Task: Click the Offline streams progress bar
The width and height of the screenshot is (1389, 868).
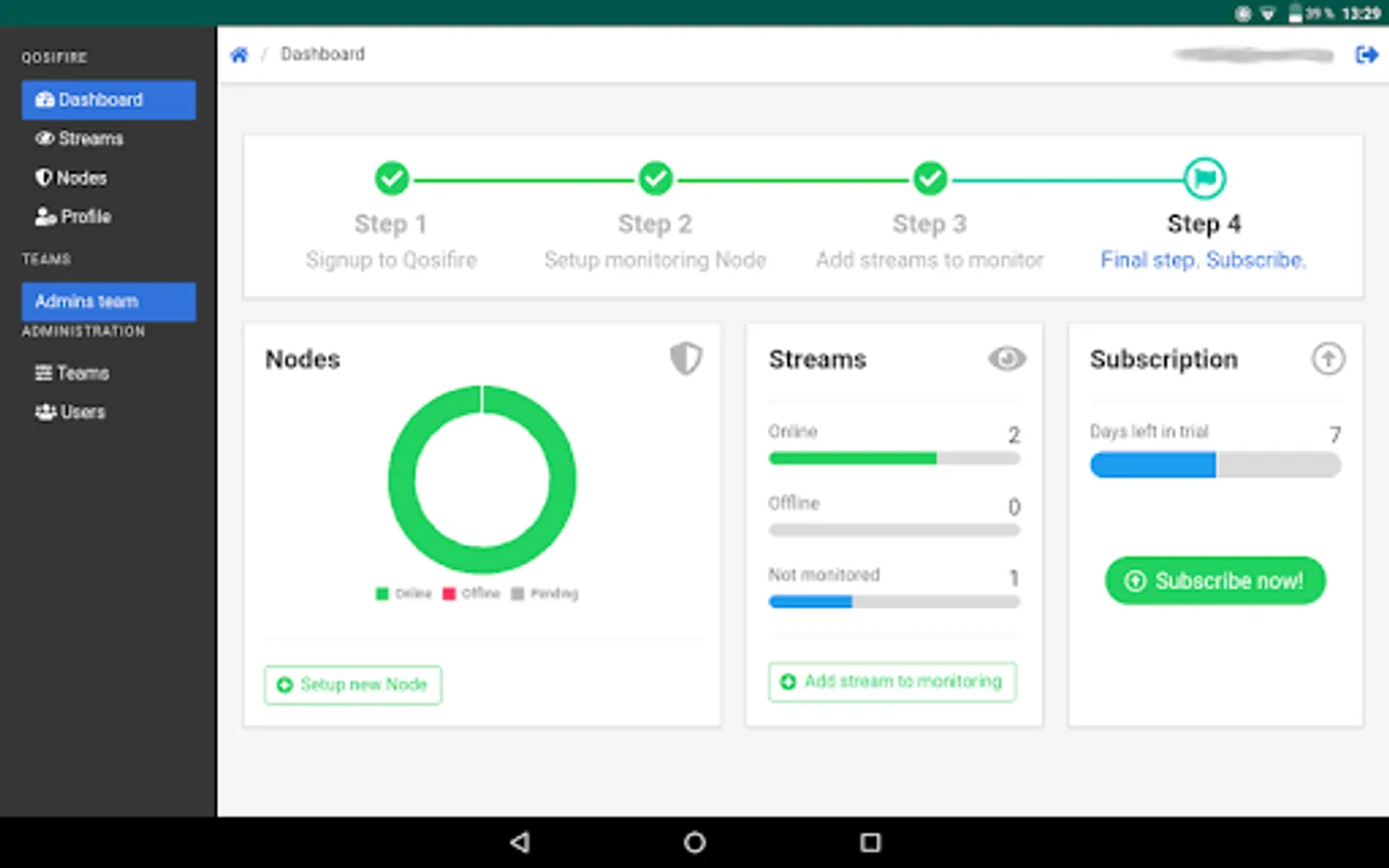Action: tap(894, 530)
